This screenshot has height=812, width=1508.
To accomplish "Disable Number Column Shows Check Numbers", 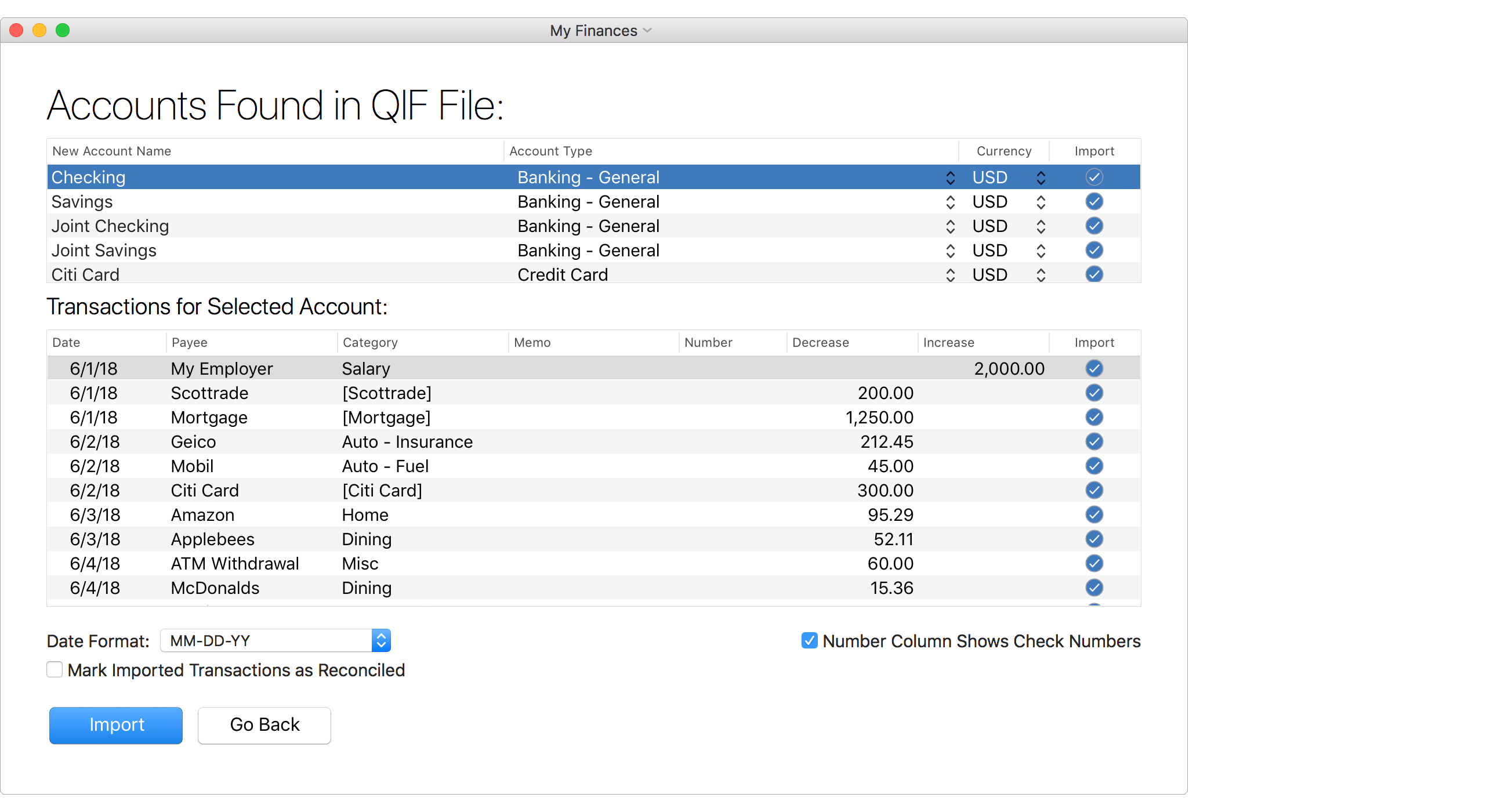I will pos(809,640).
